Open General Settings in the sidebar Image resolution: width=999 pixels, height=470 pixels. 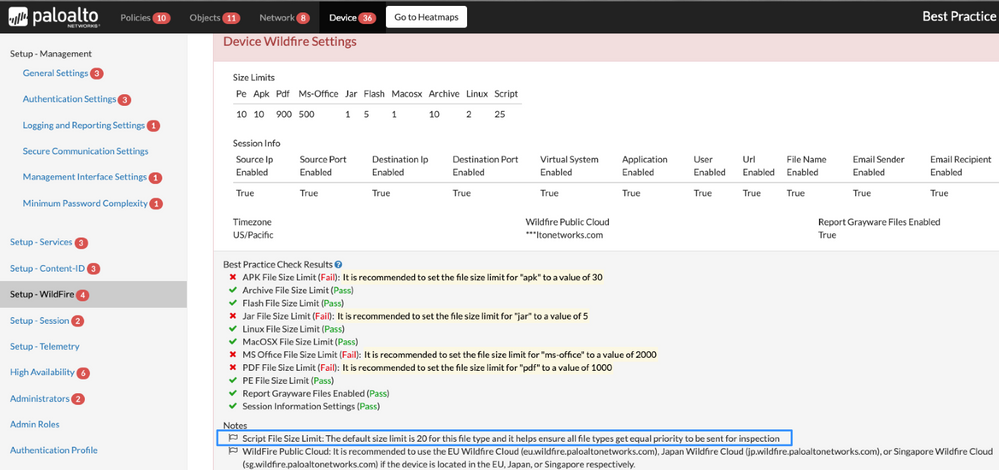coord(55,73)
